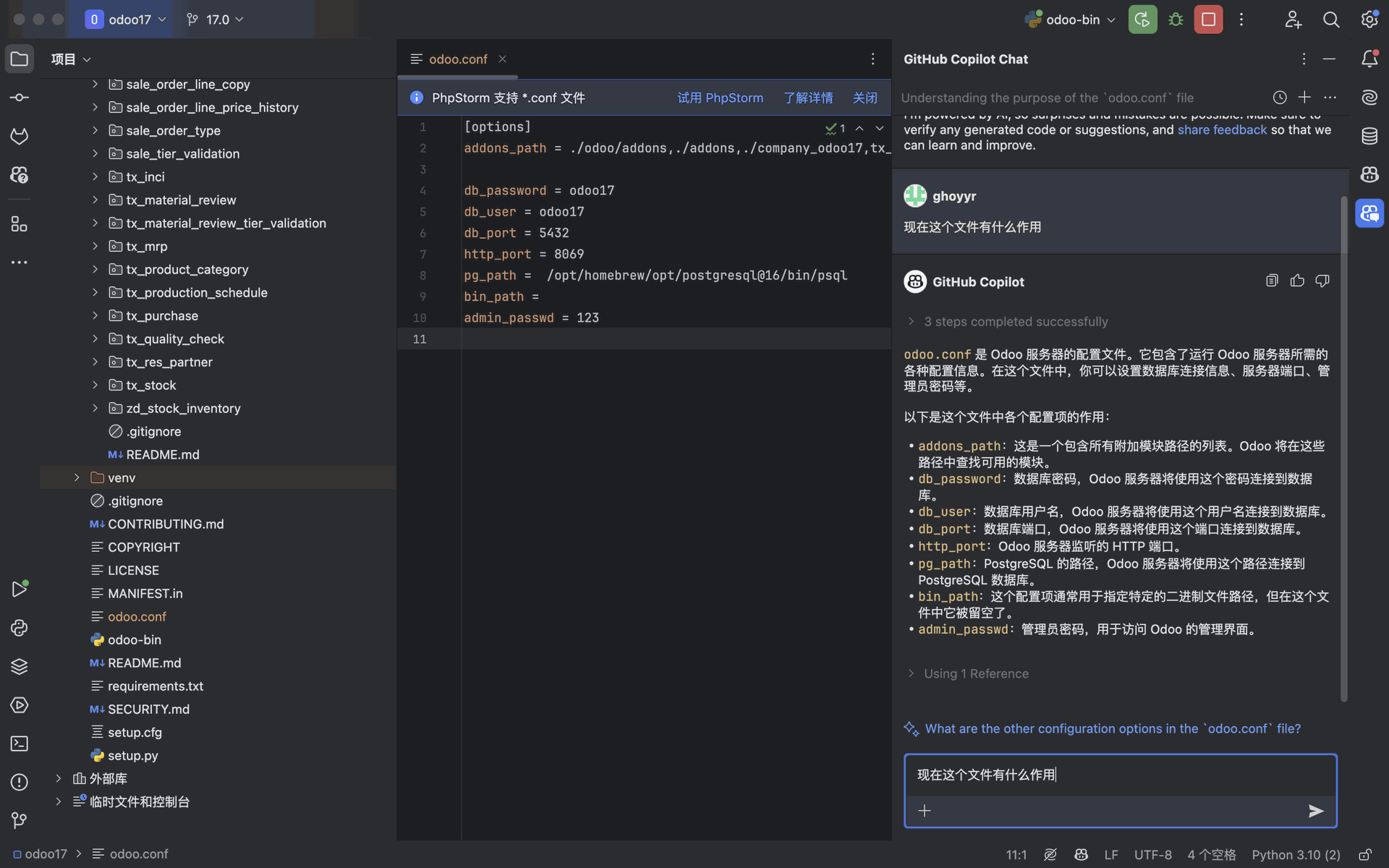1389x868 pixels.
Task: Open the Services tool window icon
Action: point(20,705)
